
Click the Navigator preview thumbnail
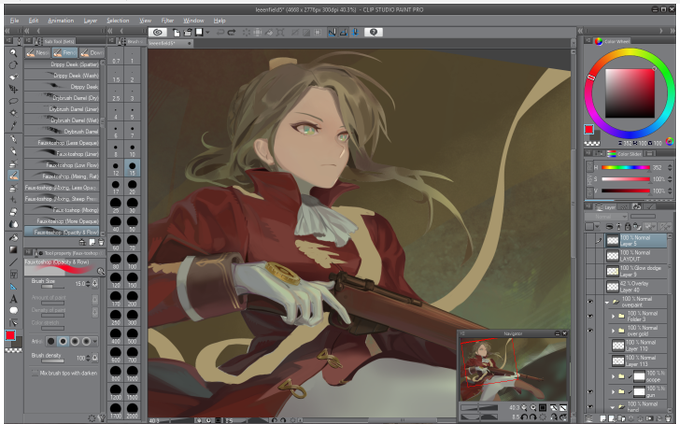[x=513, y=369]
